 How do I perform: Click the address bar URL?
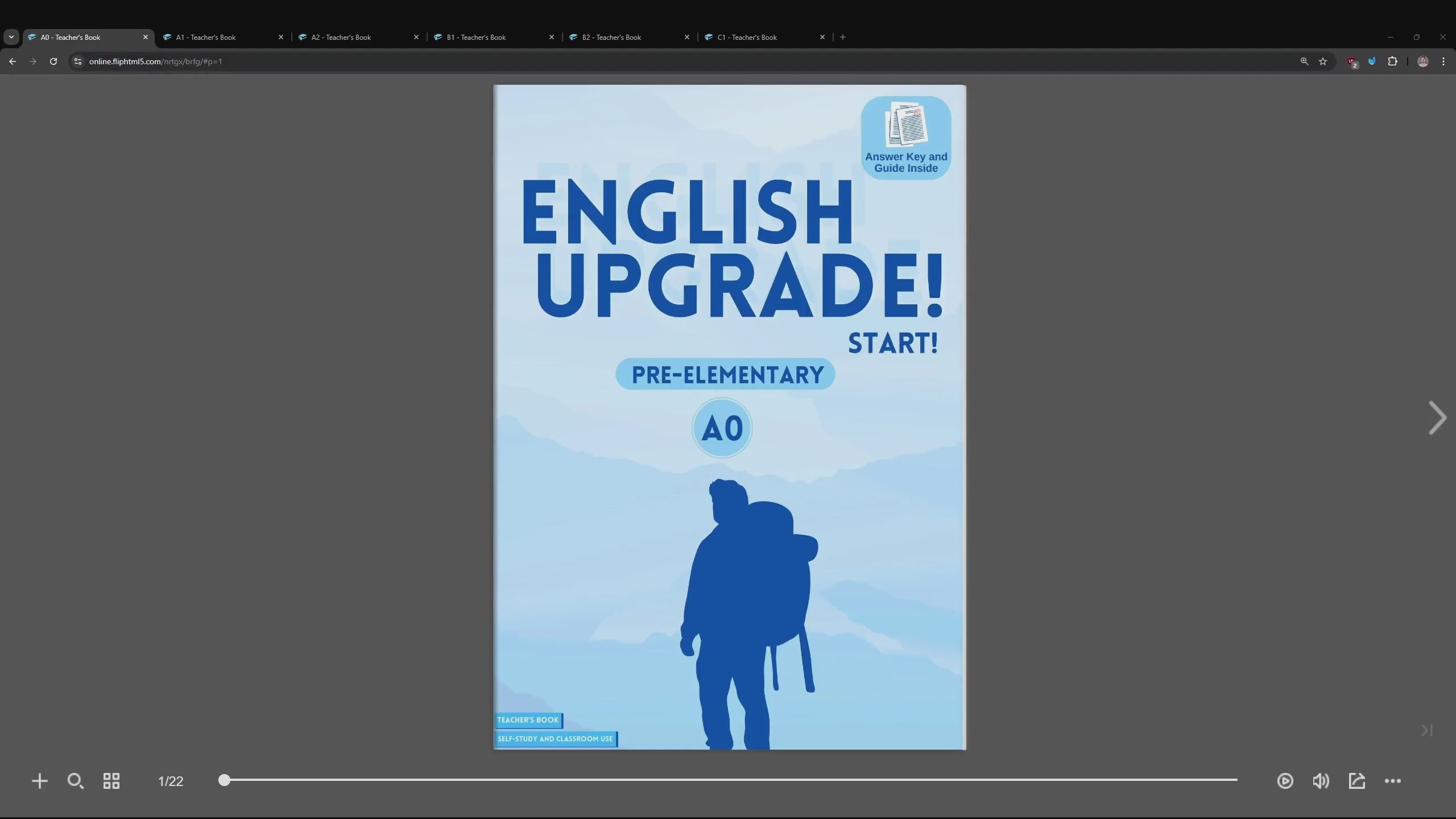pyautogui.click(x=155, y=61)
